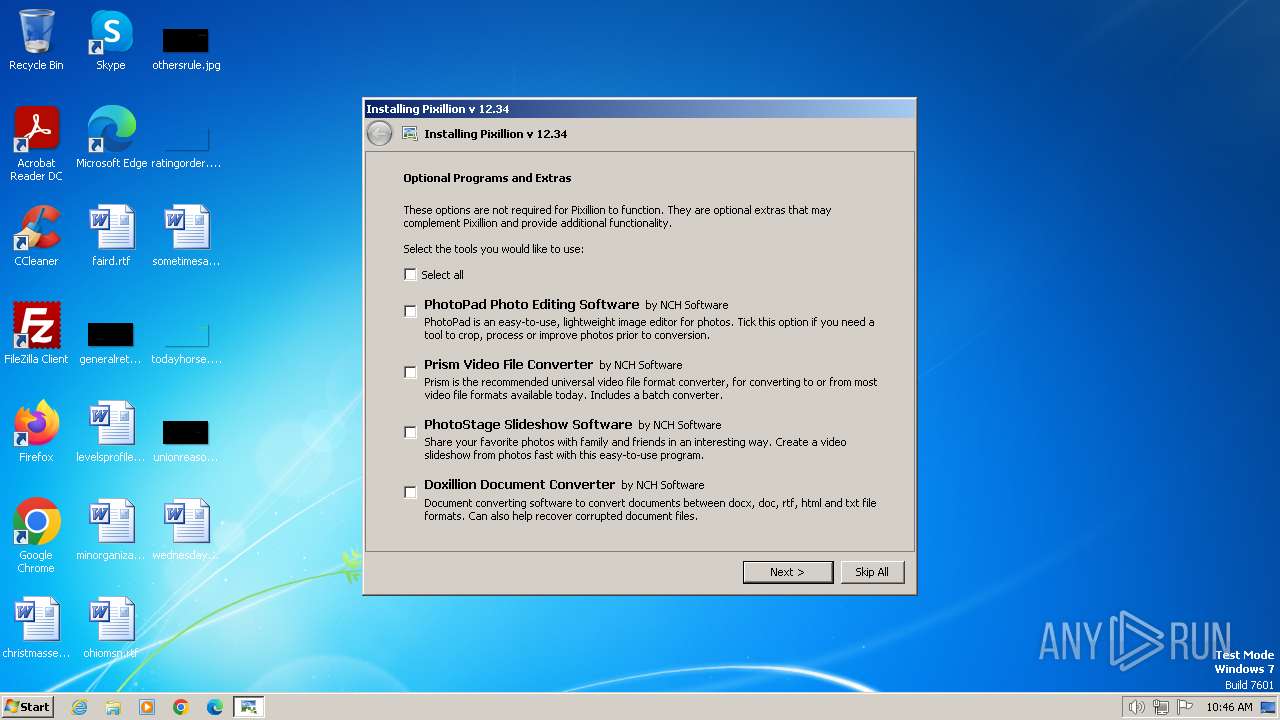Select ohiomsn.rtf document icon
The image size is (1280, 720).
pos(111,628)
